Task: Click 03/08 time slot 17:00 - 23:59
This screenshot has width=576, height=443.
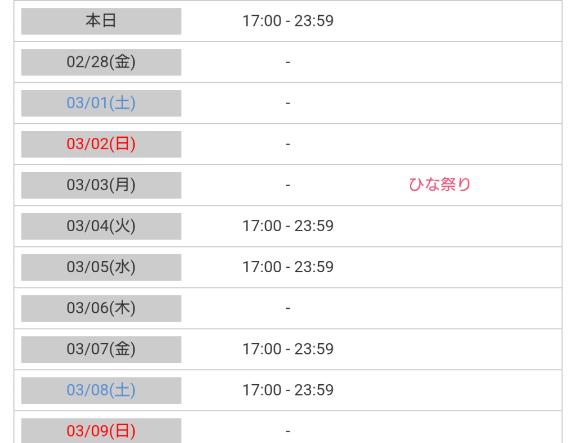Action: [x=288, y=390]
